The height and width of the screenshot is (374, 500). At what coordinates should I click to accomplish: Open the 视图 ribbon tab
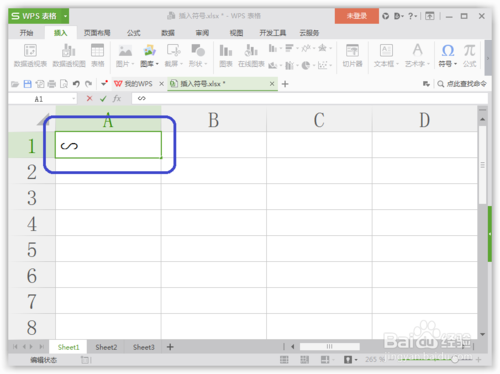pyautogui.click(x=236, y=33)
